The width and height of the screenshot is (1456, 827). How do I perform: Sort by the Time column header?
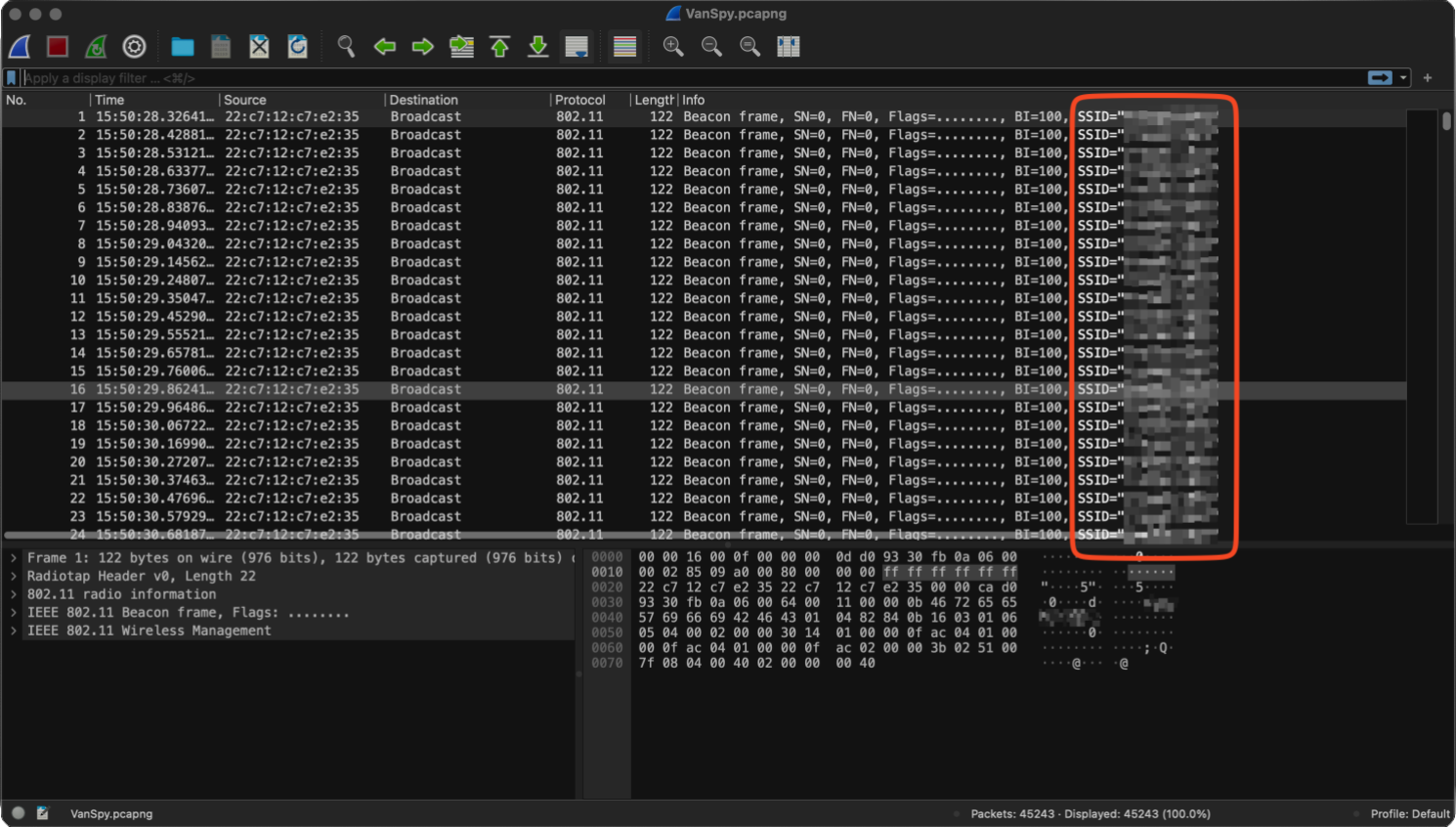point(154,100)
